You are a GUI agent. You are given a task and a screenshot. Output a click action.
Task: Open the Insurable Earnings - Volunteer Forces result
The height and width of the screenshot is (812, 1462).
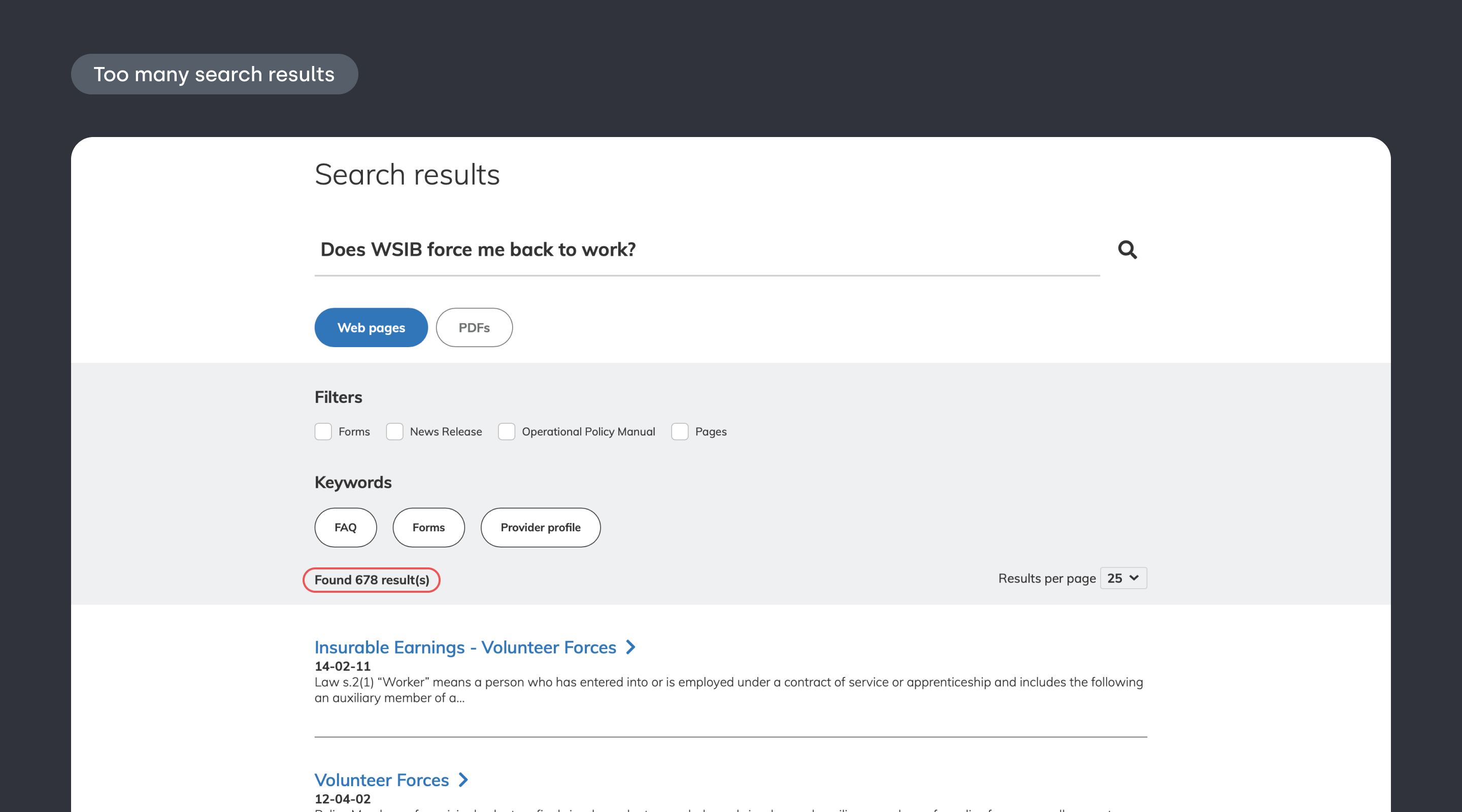coord(464,648)
